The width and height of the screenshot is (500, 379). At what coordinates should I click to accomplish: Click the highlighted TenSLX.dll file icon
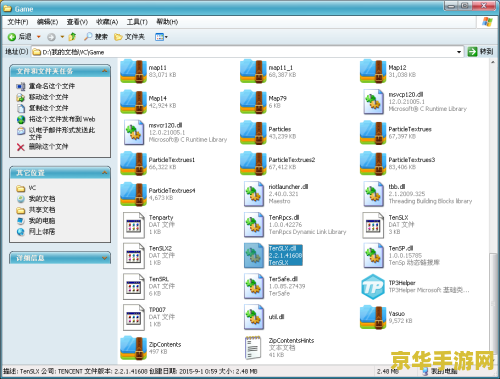tap(254, 255)
